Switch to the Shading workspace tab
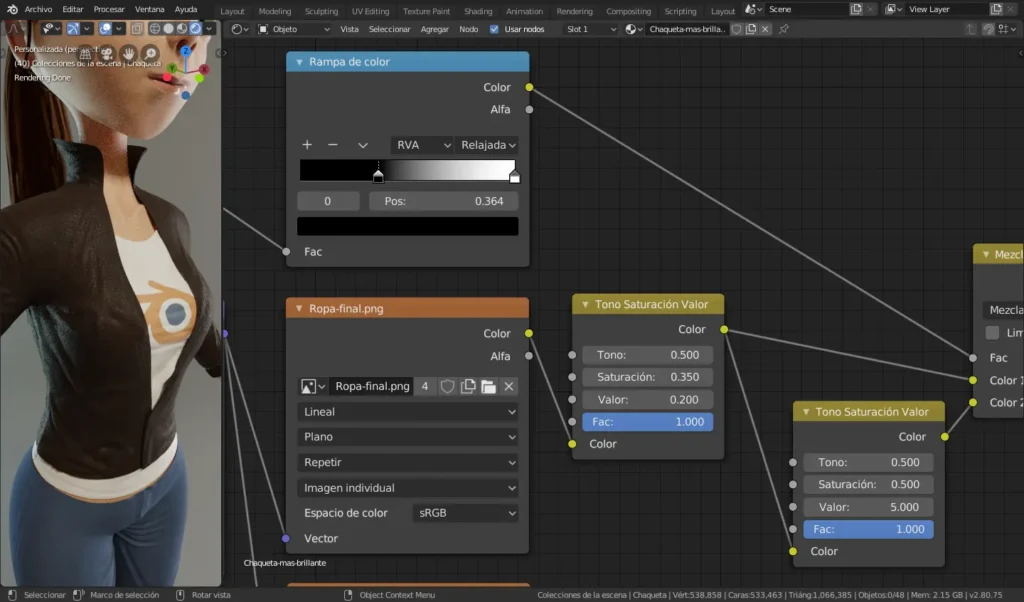The width and height of the screenshot is (1024, 602). pyautogui.click(x=478, y=11)
